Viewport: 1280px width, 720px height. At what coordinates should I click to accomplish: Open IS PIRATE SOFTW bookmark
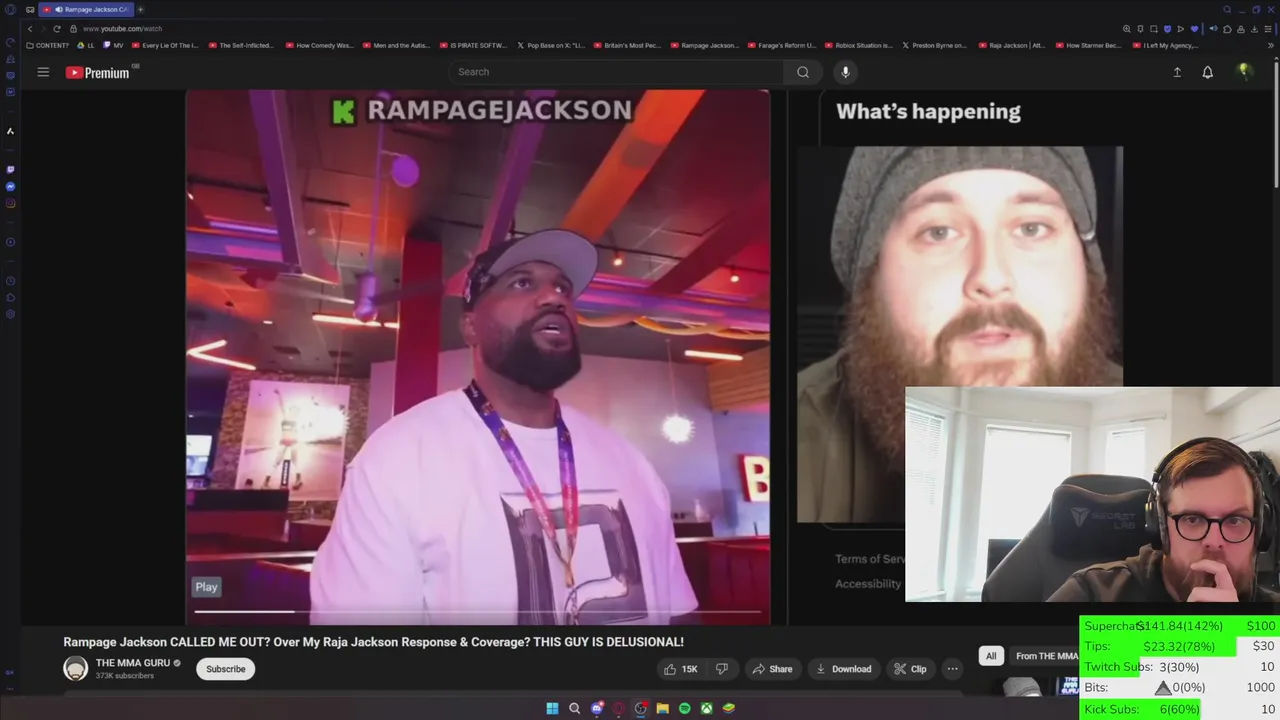click(x=474, y=45)
